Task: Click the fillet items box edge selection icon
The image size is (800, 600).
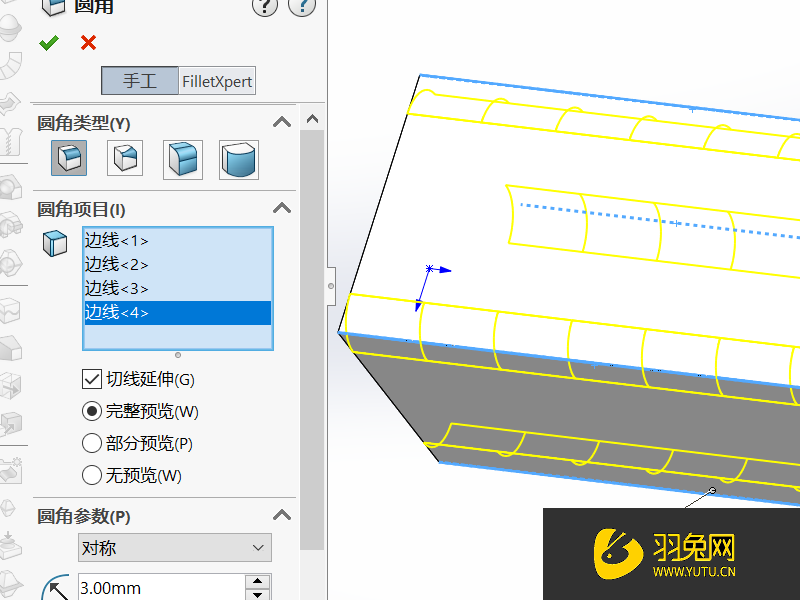Action: 55,243
